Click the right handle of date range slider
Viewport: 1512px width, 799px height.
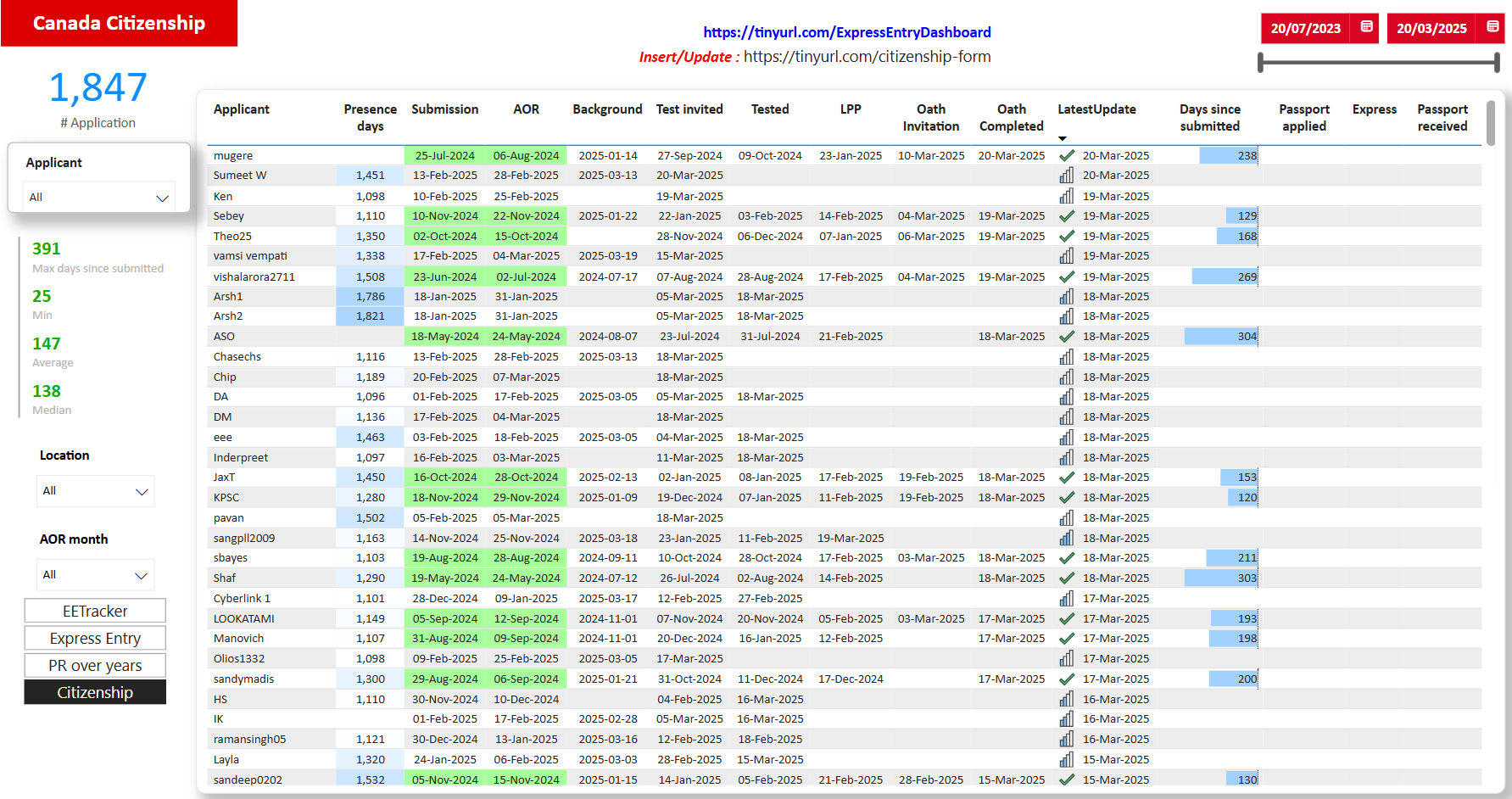click(1497, 62)
